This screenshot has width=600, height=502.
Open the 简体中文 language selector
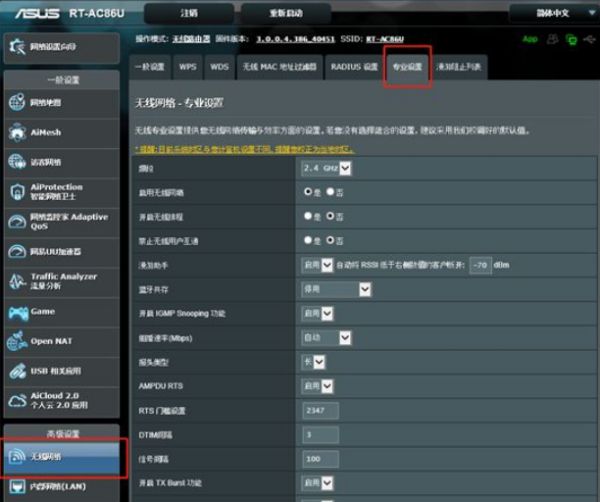click(x=552, y=13)
